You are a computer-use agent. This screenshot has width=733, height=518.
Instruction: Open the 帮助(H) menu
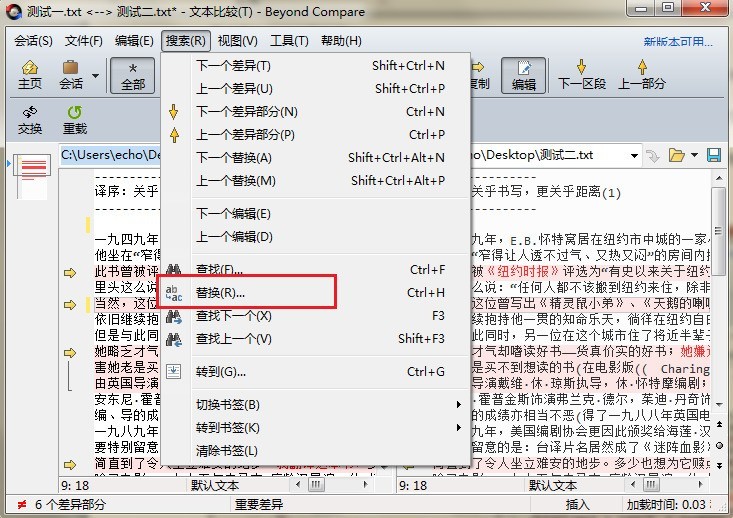341,41
